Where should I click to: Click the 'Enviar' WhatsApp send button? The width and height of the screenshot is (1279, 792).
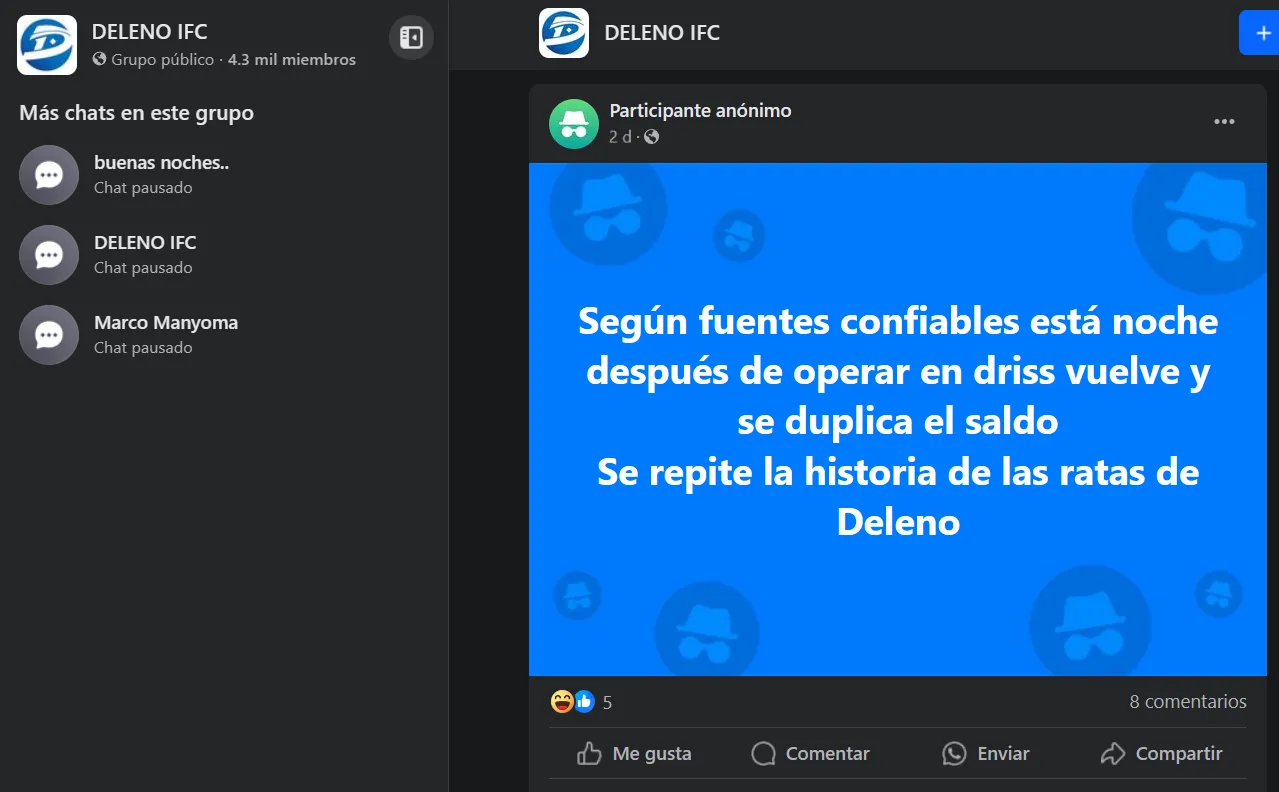click(x=986, y=754)
